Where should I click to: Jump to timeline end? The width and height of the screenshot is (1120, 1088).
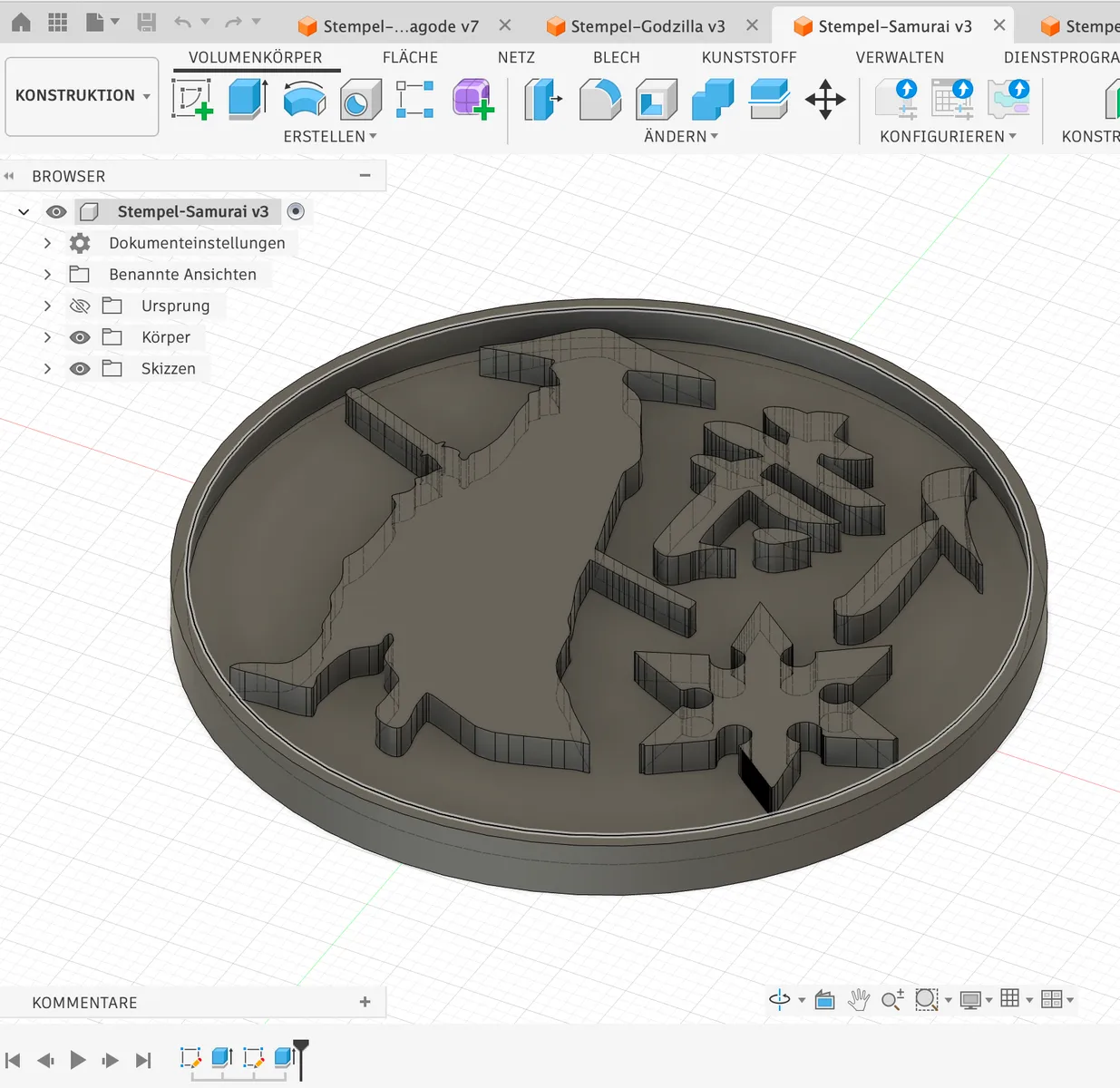click(143, 1060)
